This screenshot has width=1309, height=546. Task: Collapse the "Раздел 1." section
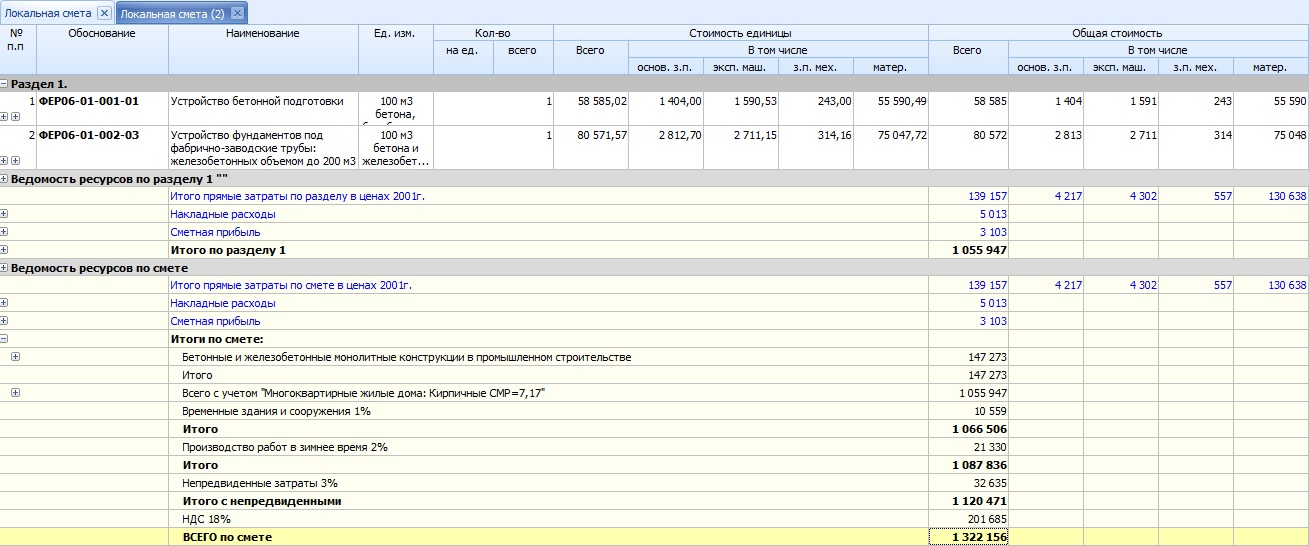(x=5, y=84)
